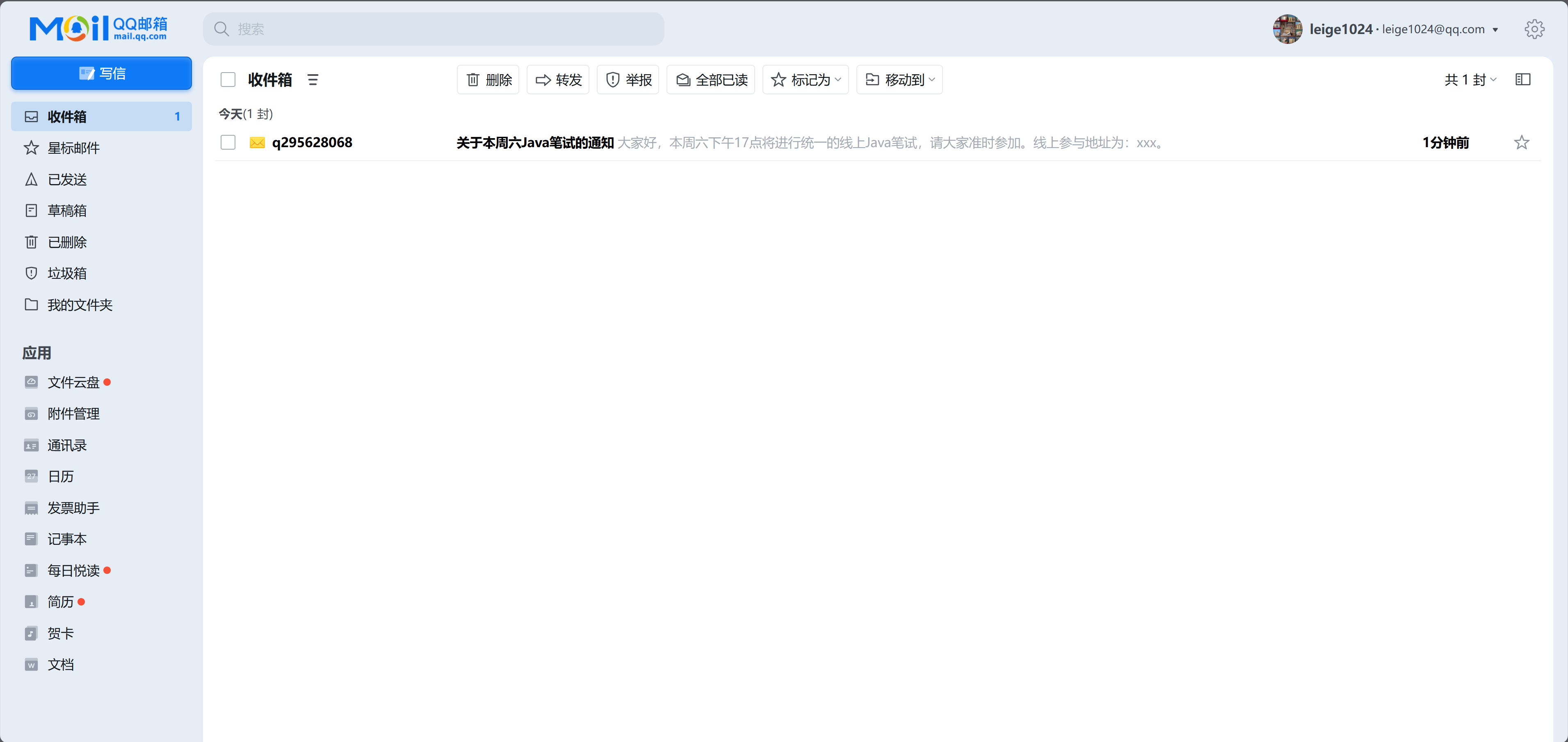Star the email from q295628068
The image size is (1568, 742).
(x=1521, y=142)
